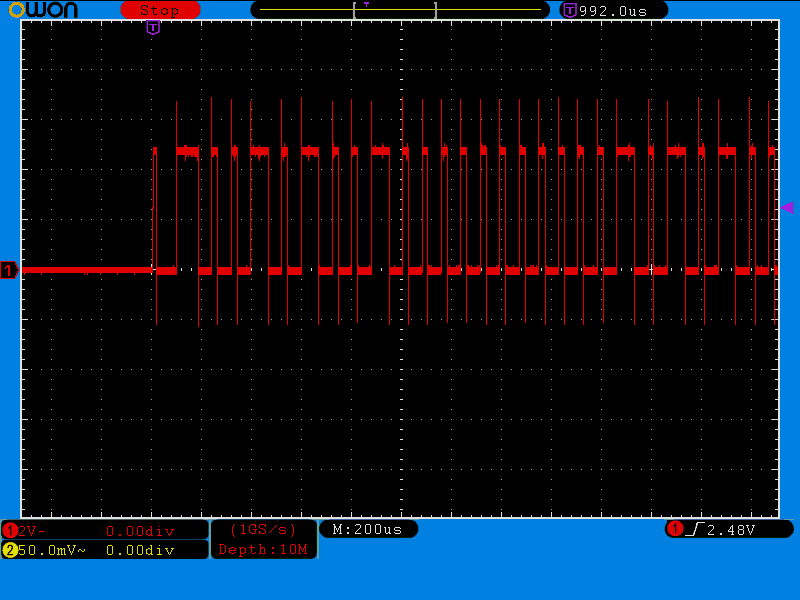This screenshot has width=800, height=600.
Task: Click the waveform memory position bar
Action: tap(400, 10)
